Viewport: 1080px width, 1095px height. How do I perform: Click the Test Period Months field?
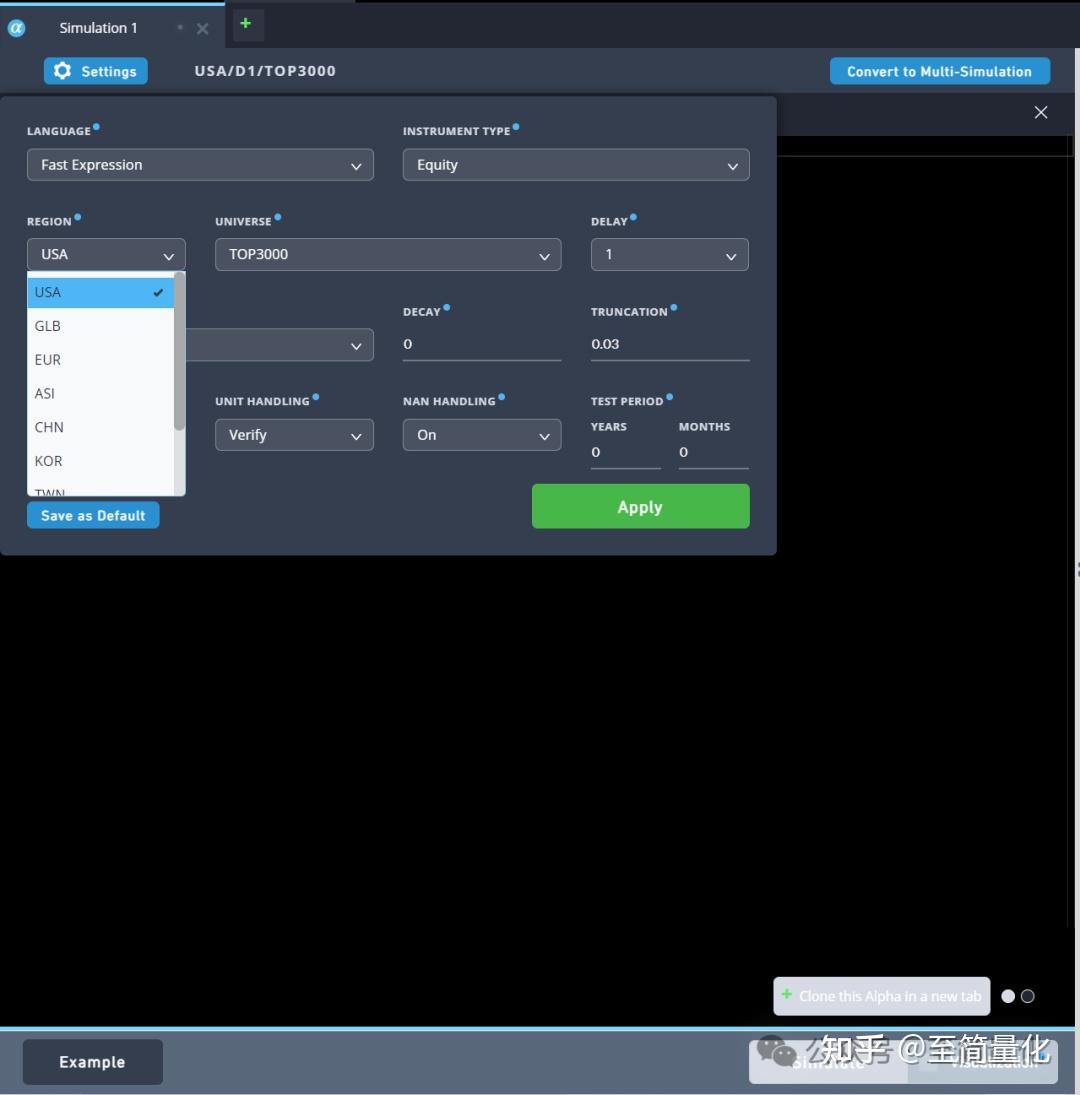tap(713, 453)
